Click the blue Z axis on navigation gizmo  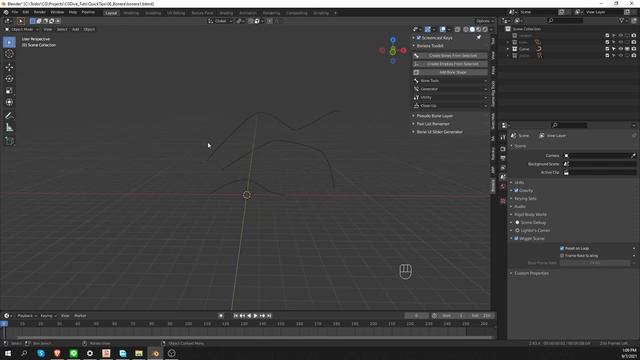pyautogui.click(x=393, y=40)
